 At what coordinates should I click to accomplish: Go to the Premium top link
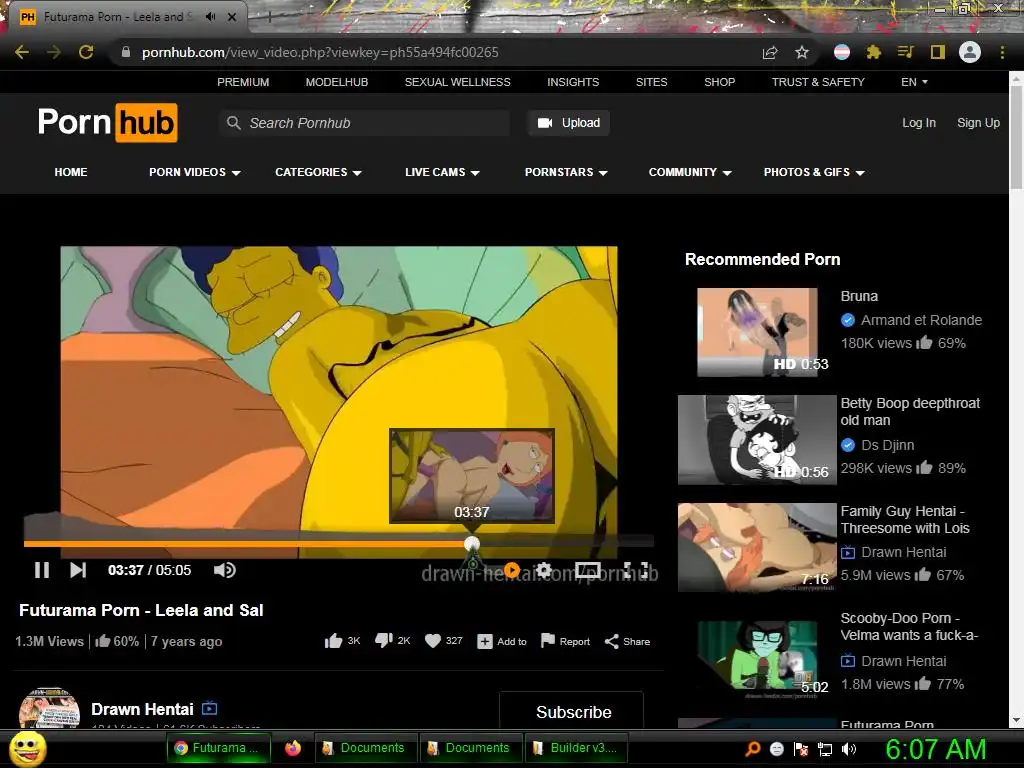tap(243, 82)
